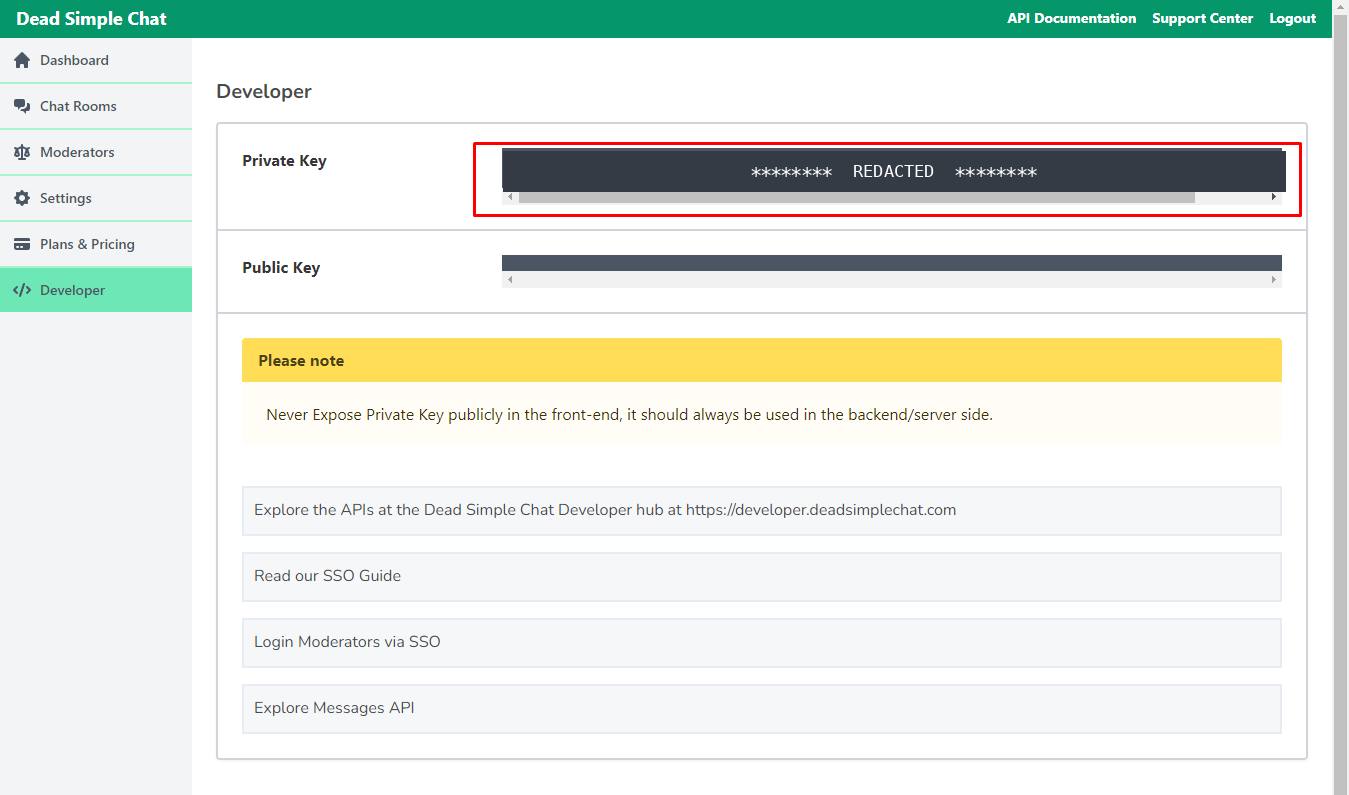Click the Please note heading
Image resolution: width=1349 pixels, height=795 pixels.
(x=301, y=361)
